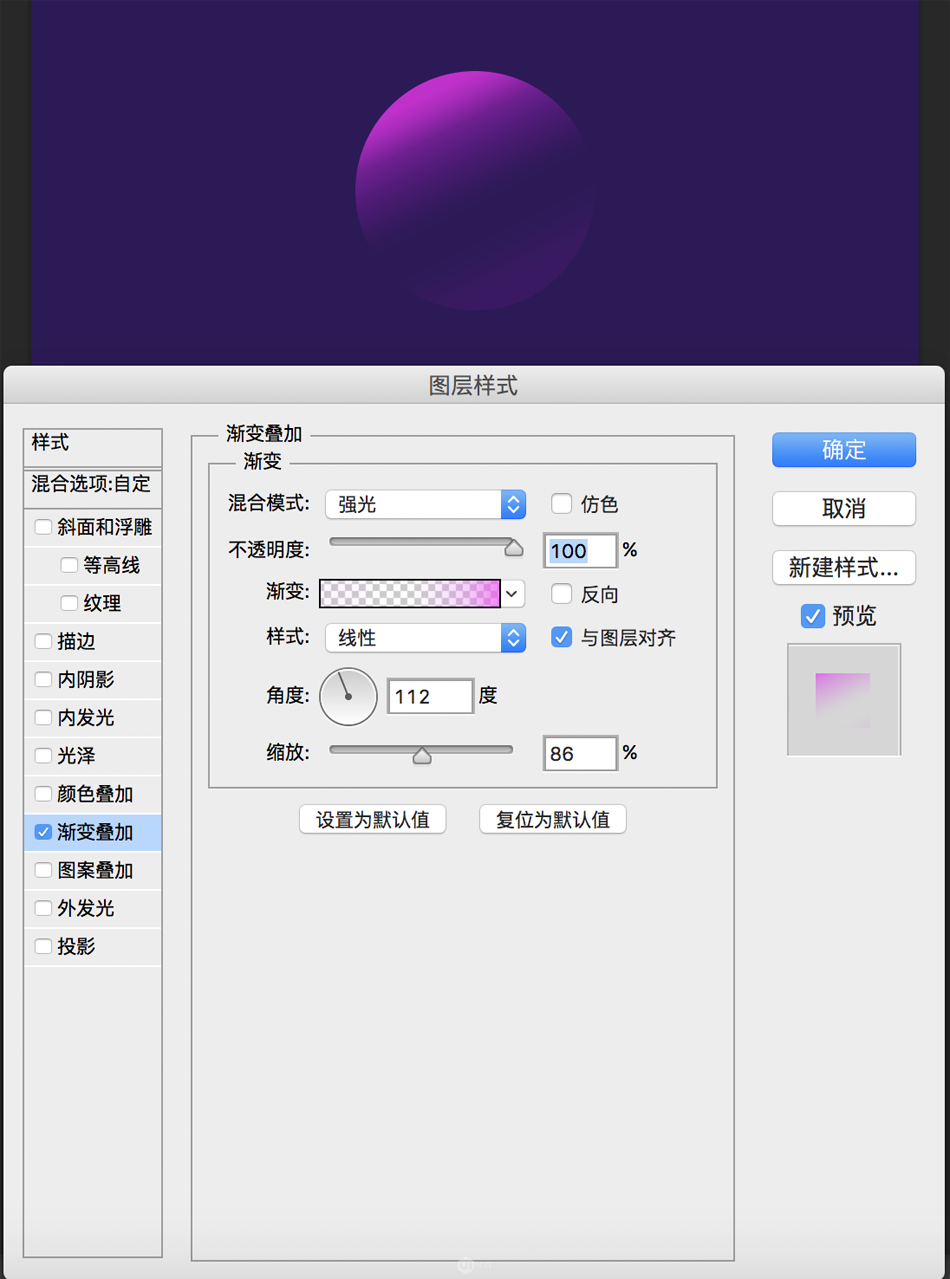The height and width of the screenshot is (1279, 950).
Task: Toggle the 反向 reverse checkbox
Action: [x=562, y=594]
